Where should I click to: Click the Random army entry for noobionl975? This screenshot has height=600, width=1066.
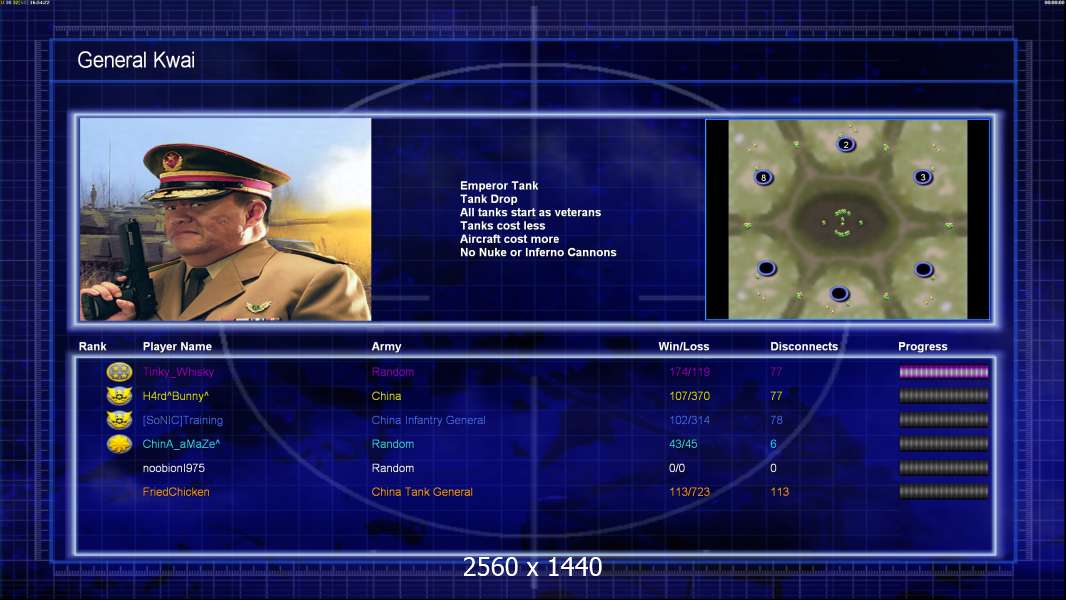tap(392, 467)
